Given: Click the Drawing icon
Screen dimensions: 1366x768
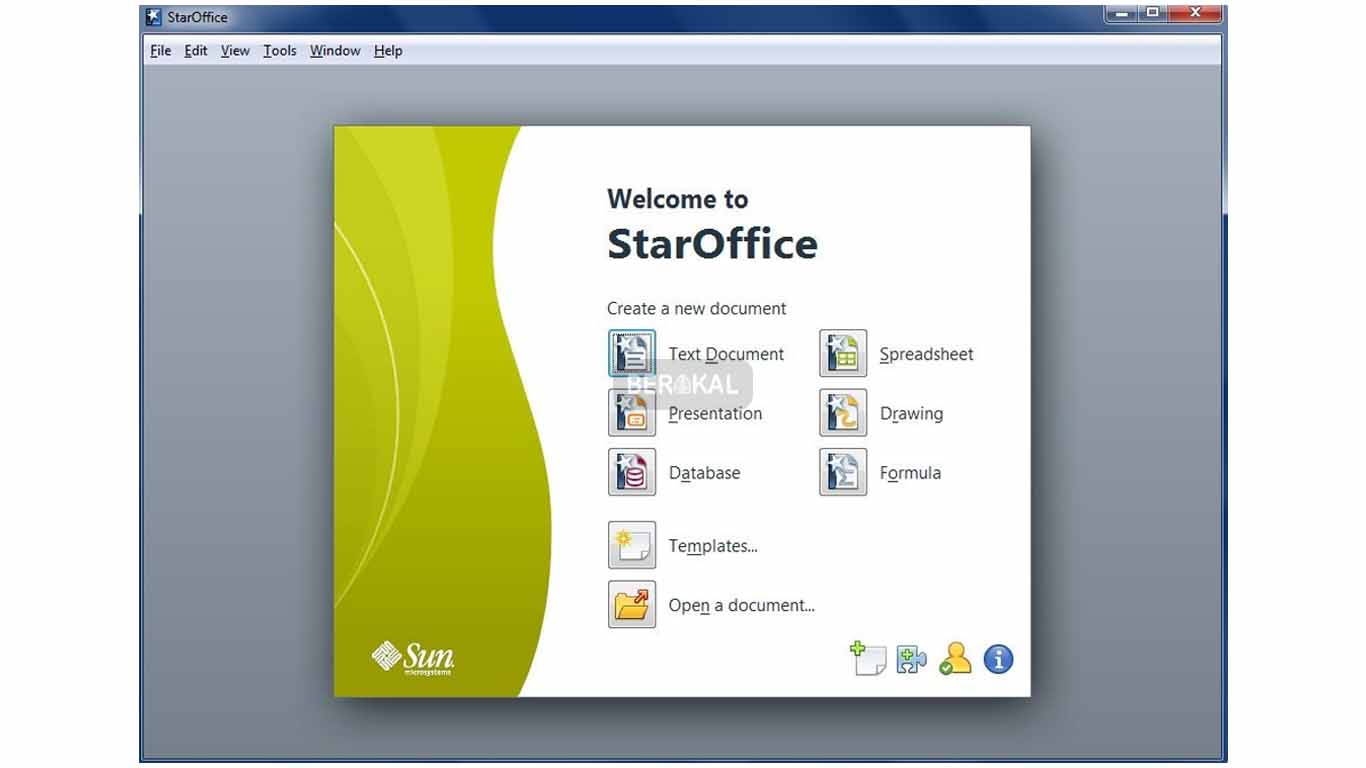Looking at the screenshot, I should pyautogui.click(x=843, y=413).
